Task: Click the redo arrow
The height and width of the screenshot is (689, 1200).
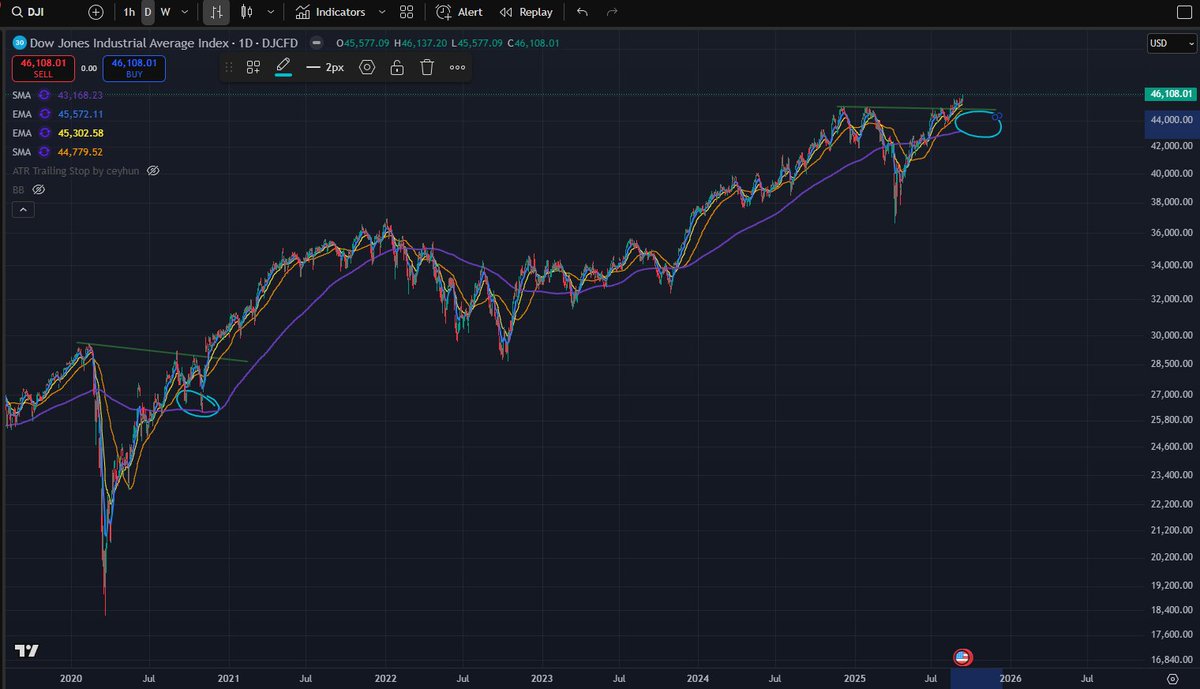Action: [612, 12]
